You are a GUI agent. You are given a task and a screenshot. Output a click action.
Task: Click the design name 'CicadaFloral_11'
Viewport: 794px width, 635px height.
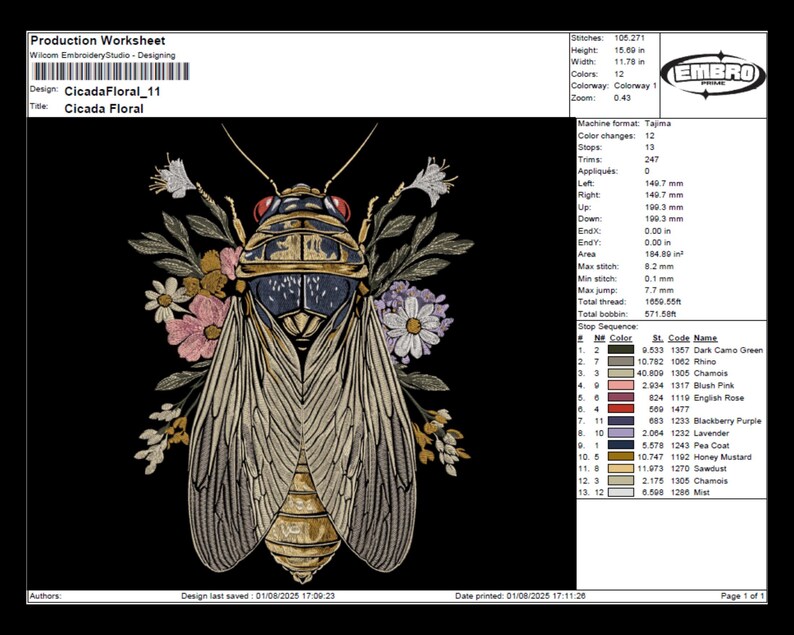pos(112,92)
